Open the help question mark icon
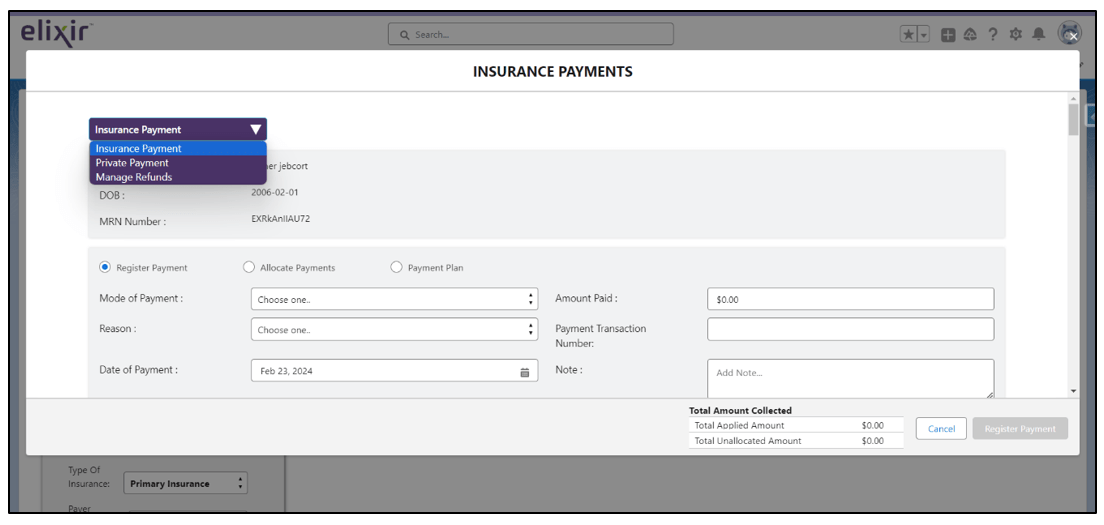1104x525 pixels. click(x=993, y=34)
